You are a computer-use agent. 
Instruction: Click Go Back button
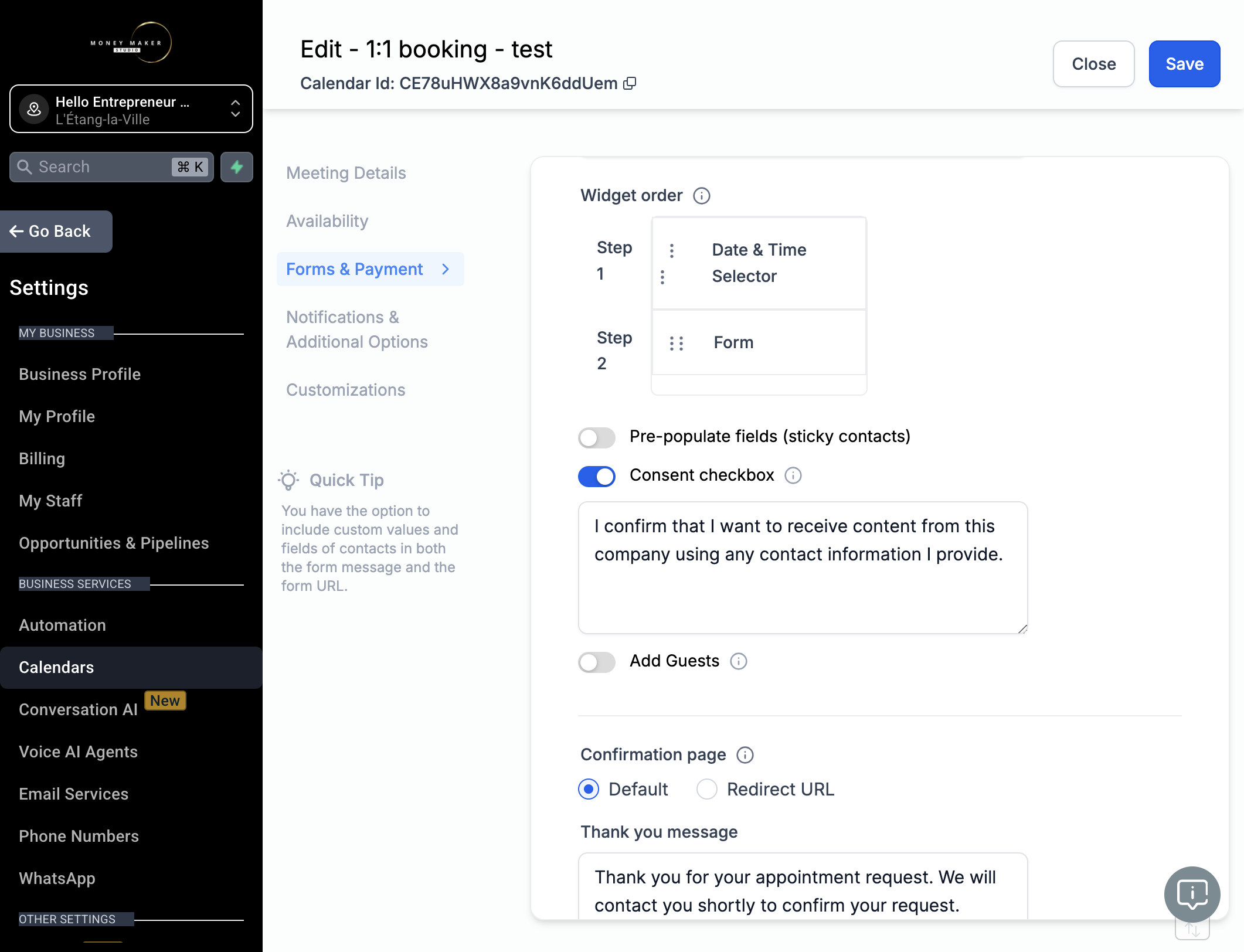pos(56,232)
